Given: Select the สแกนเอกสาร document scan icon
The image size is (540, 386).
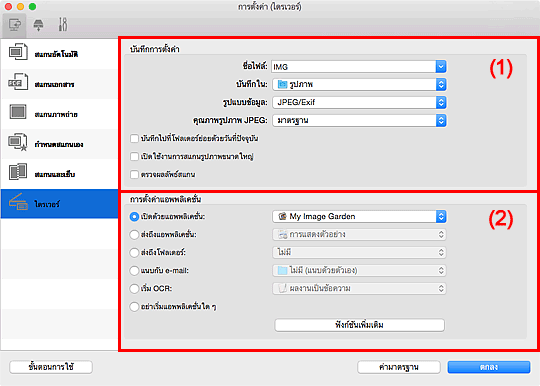Looking at the screenshot, I should click(18, 82).
